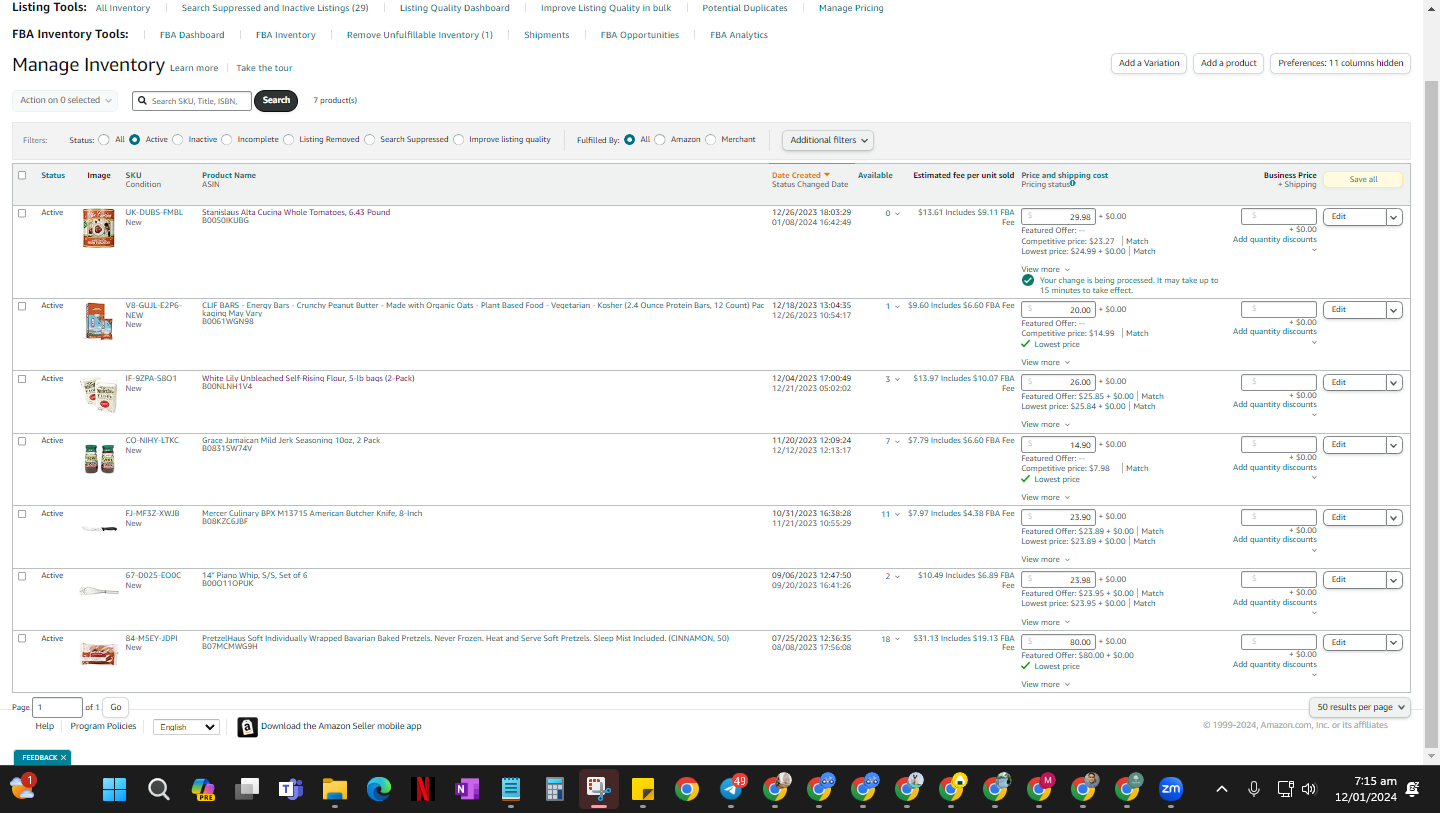Launch Copilot preview from the taskbar
Image resolution: width=1440 pixels, height=813 pixels.
(203, 789)
